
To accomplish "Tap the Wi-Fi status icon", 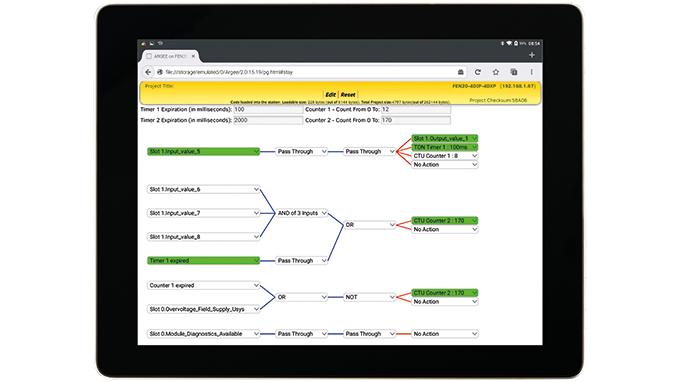I will (x=509, y=43).
